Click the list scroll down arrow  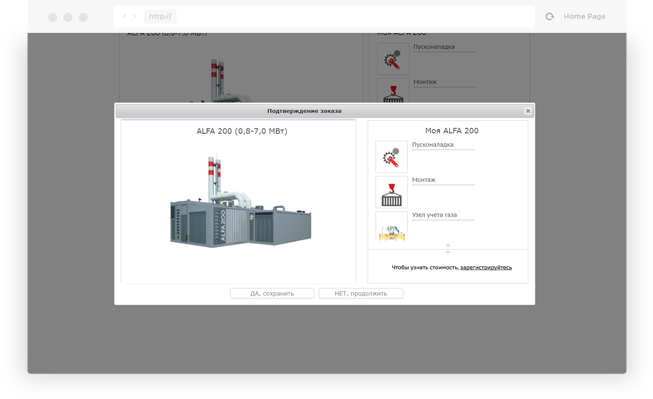click(448, 252)
